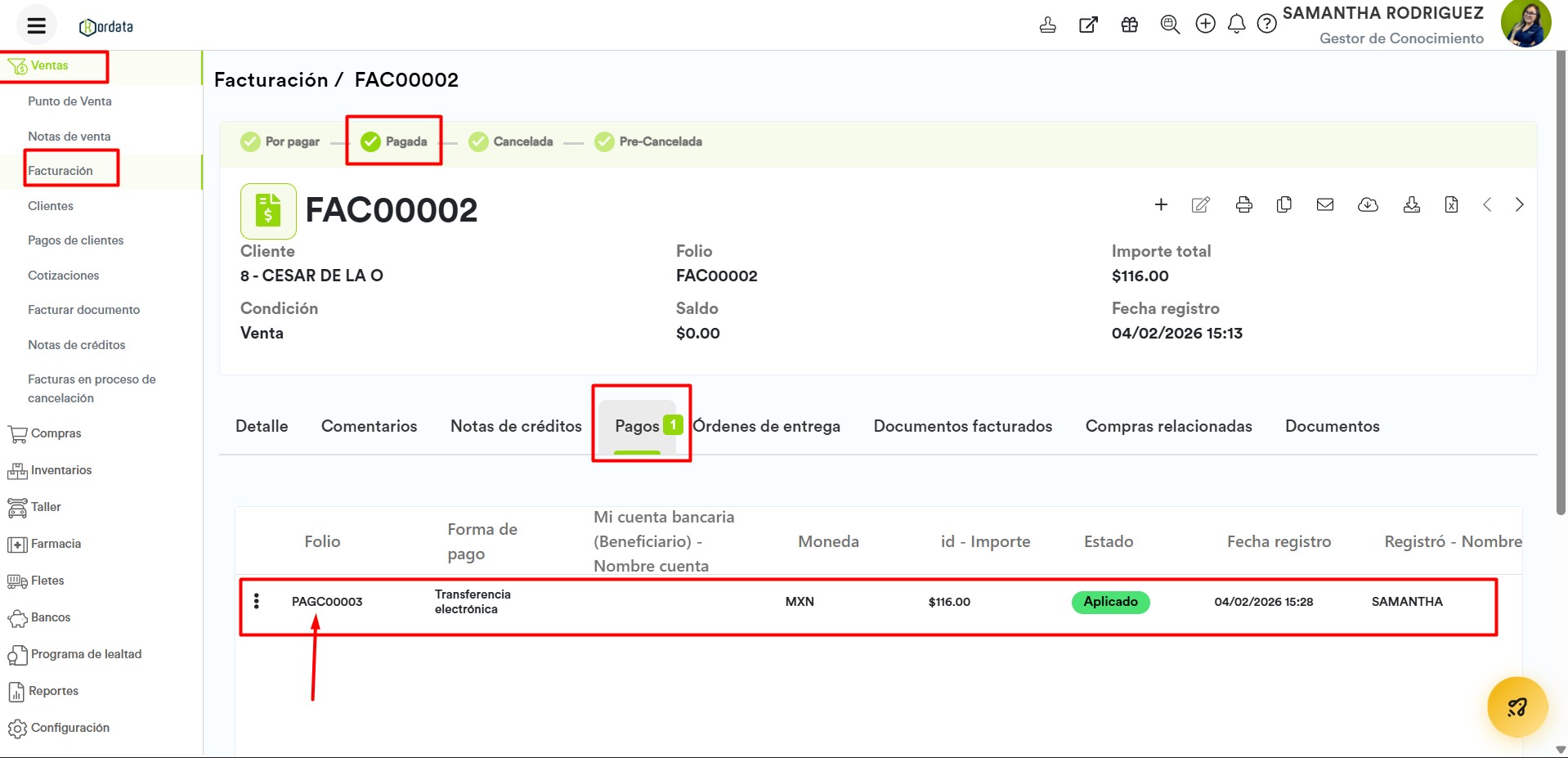The height and width of the screenshot is (758, 1568).
Task: Select the Notas de créditos tab
Action: tap(516, 426)
